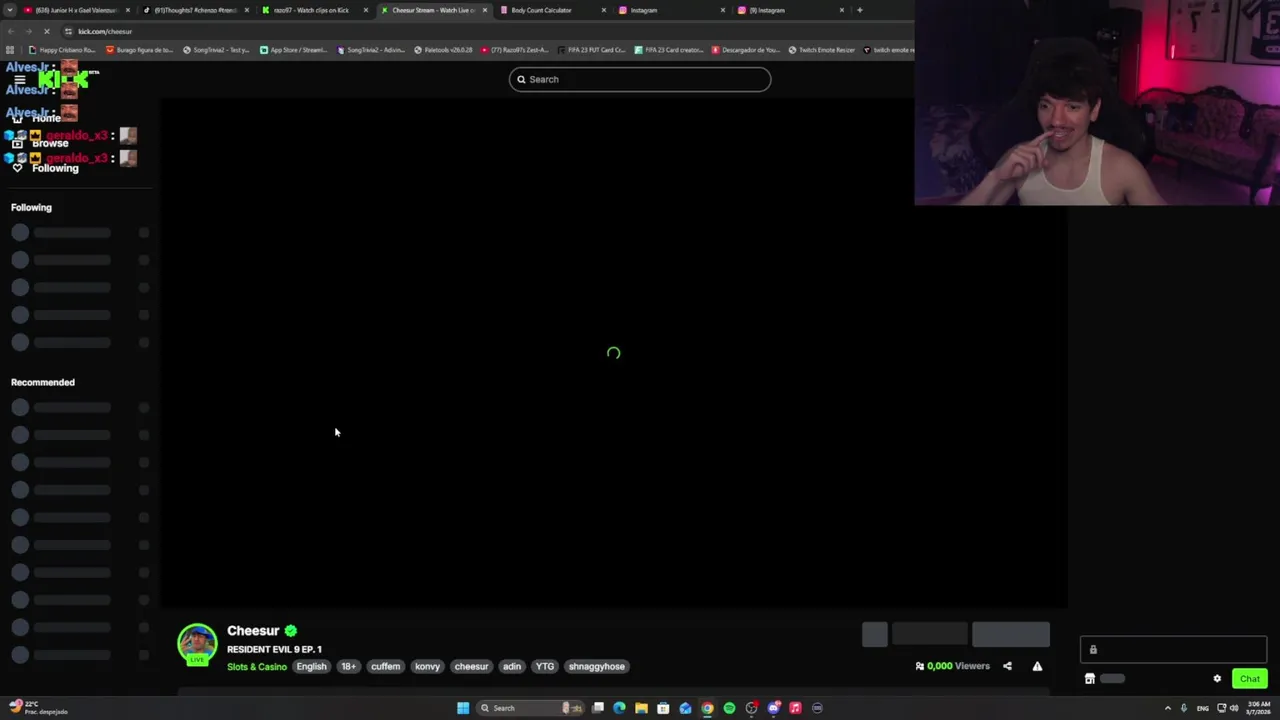Open Descargador de You... bookmark
The image size is (1280, 720).
click(x=745, y=50)
